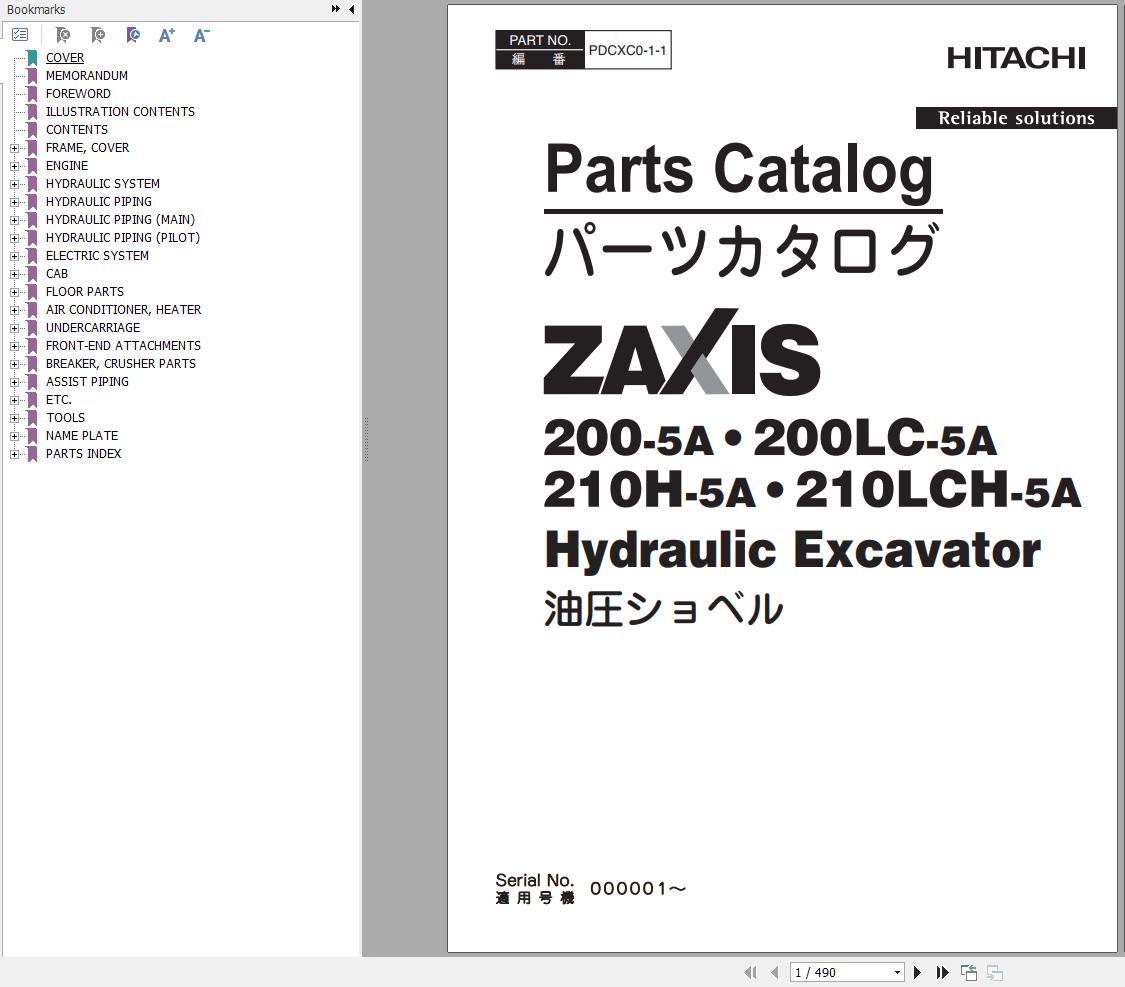Click the Hydraulic Excavator heading text
The height and width of the screenshot is (987, 1125).
coord(793,550)
